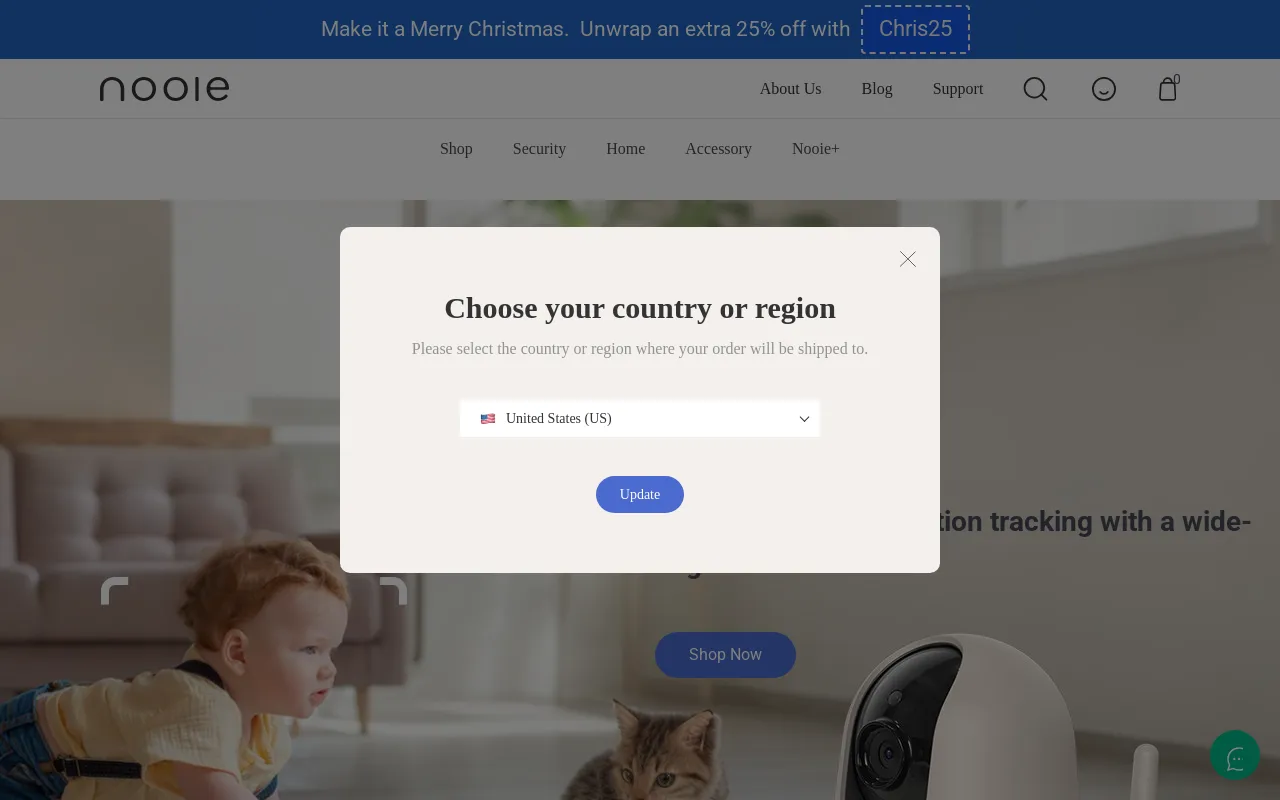
Task: Open the Blog link
Action: tap(877, 89)
